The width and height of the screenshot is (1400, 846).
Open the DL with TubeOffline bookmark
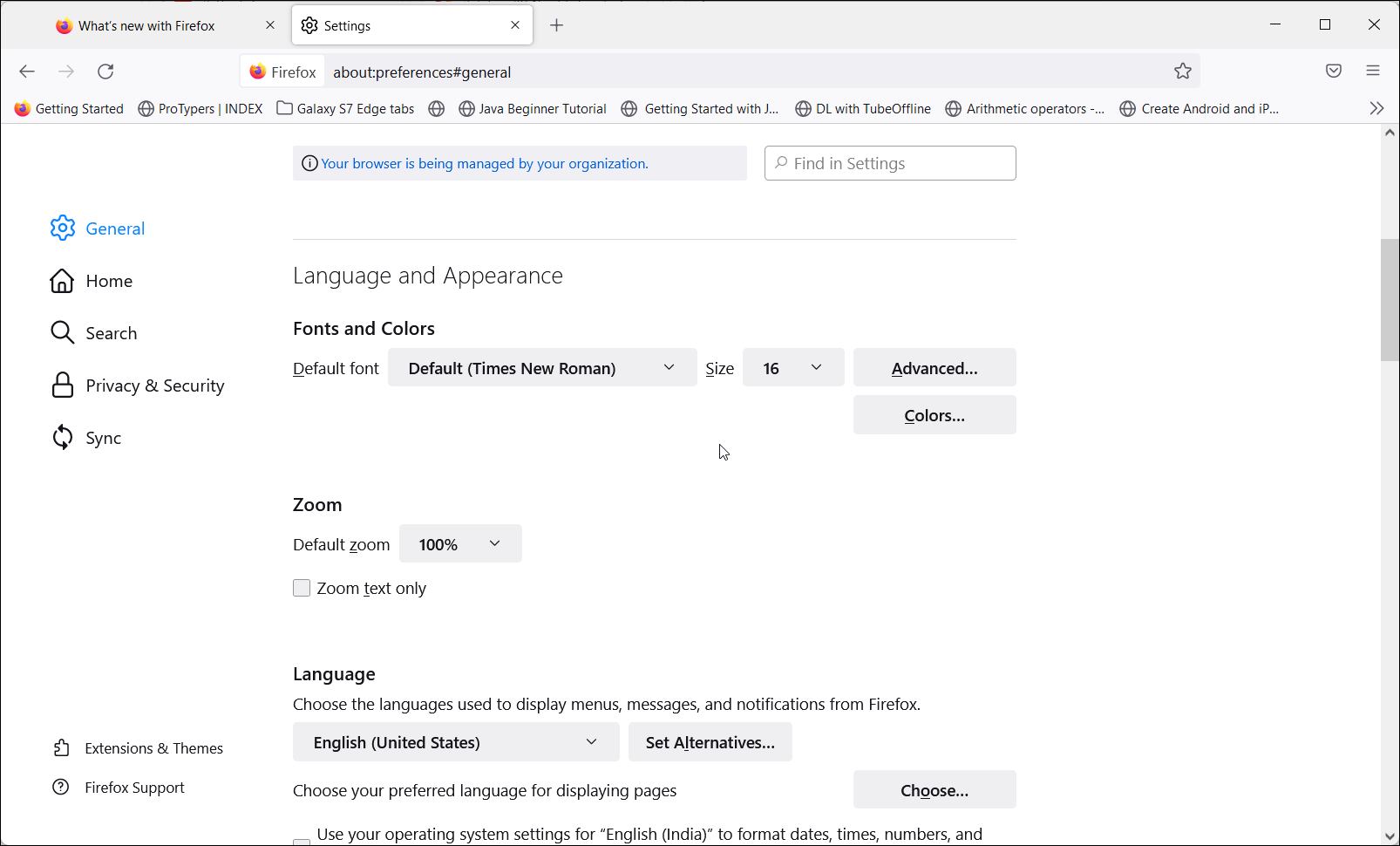pyautogui.click(x=863, y=108)
